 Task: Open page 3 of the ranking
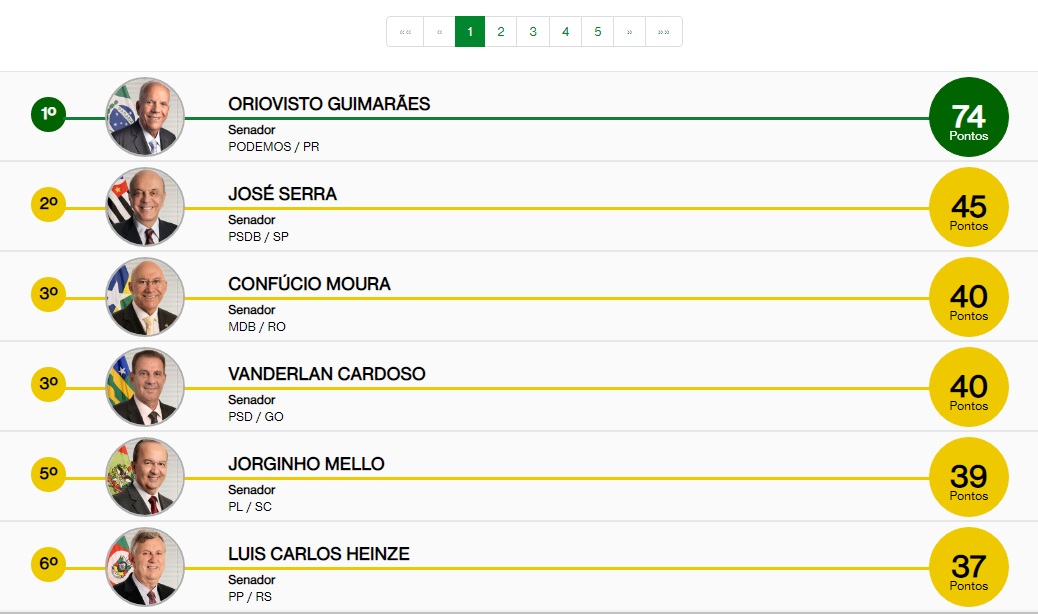[x=533, y=31]
